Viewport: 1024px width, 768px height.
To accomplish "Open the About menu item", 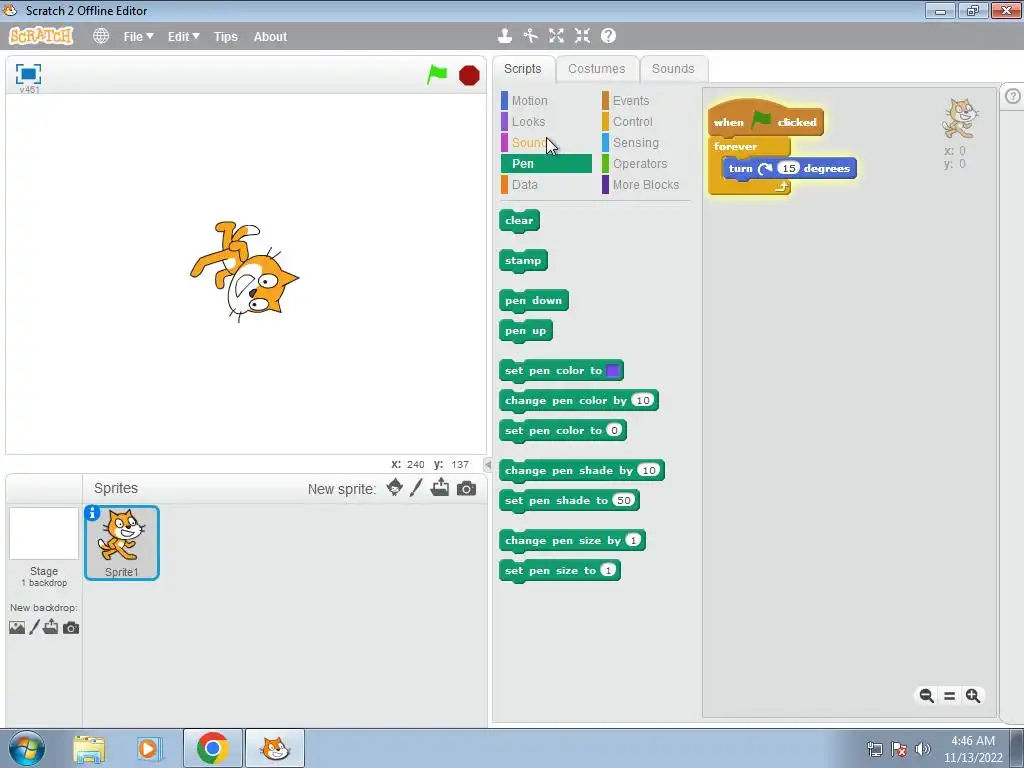I will pyautogui.click(x=270, y=37).
